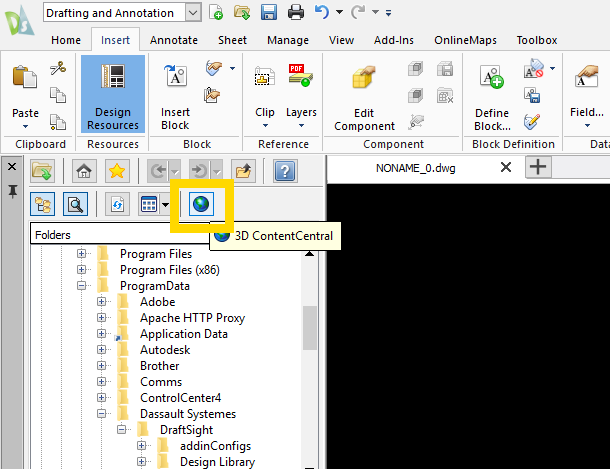Select the ControlCenter4 folder

point(181,398)
